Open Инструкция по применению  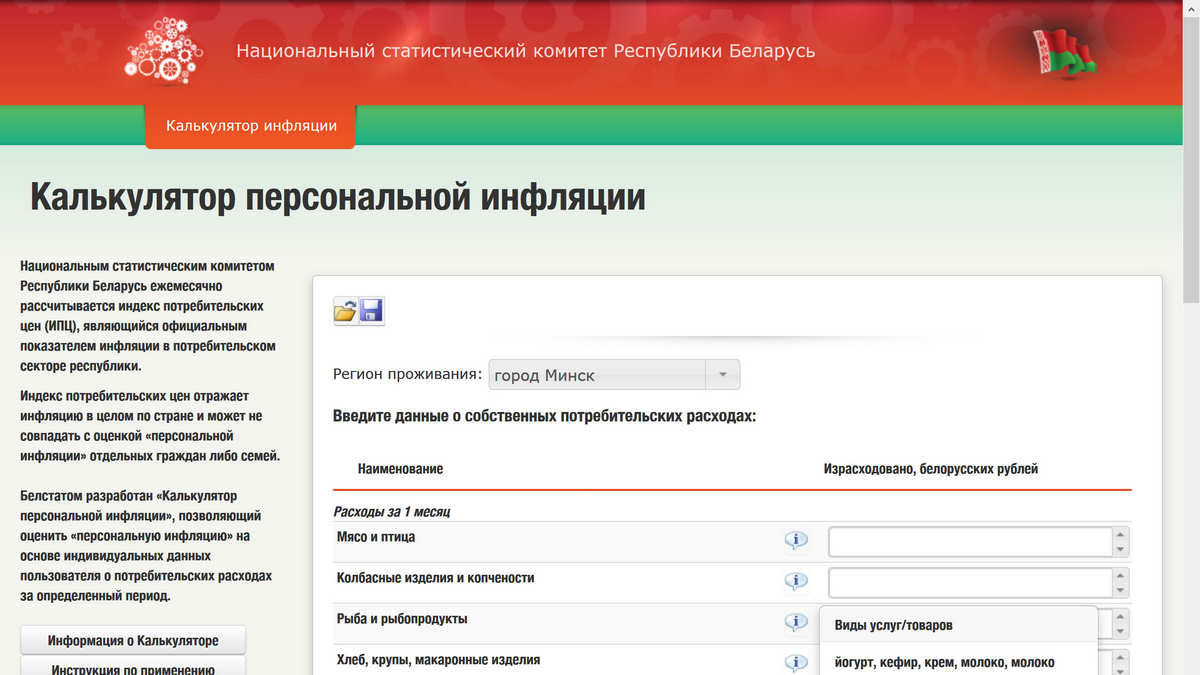(x=133, y=668)
